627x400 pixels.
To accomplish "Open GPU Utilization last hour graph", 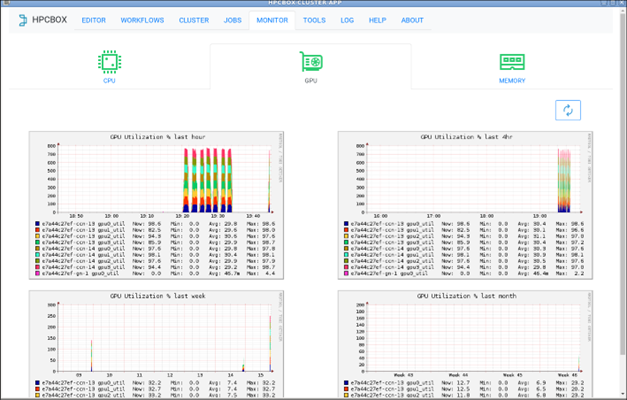I will coord(156,205).
